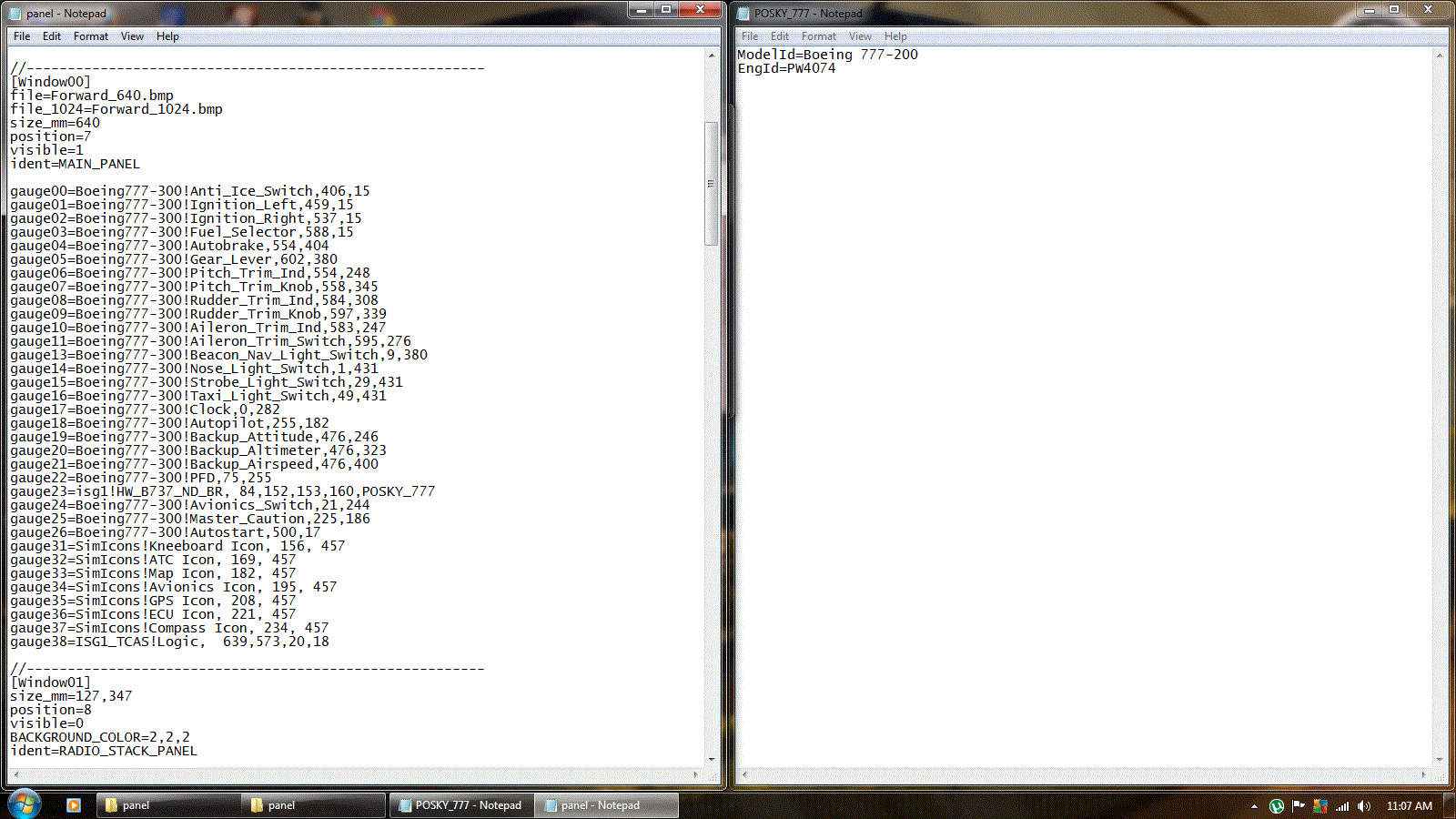Click the BACKGROUND_COLOR=2,2,2 line
This screenshot has width=1456, height=819.
[100, 737]
